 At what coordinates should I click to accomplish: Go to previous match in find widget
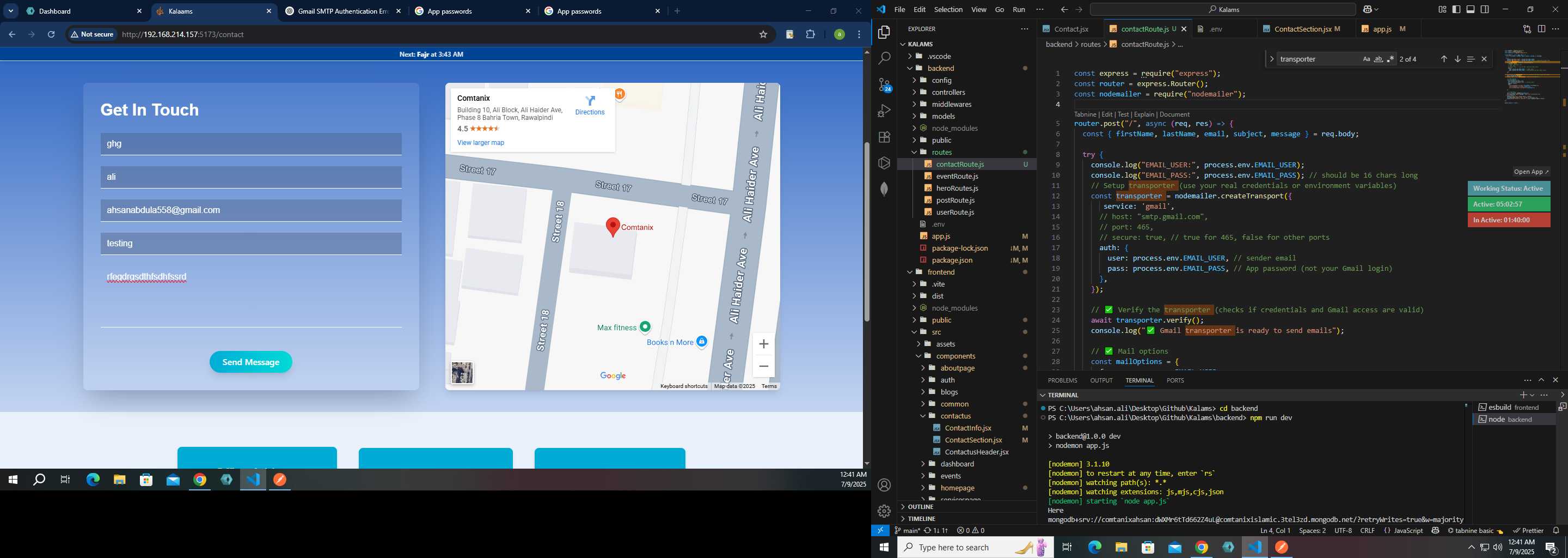[x=1444, y=59]
